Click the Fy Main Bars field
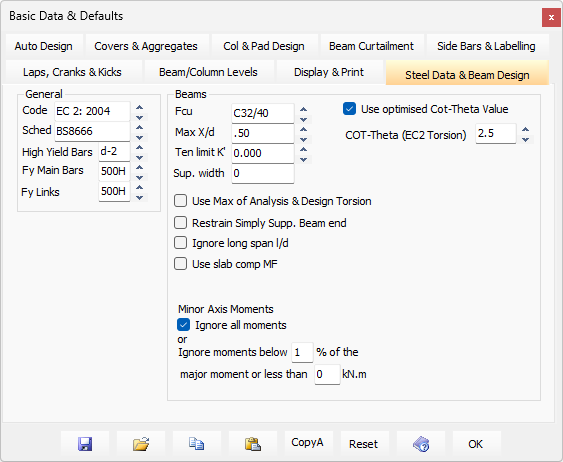This screenshot has width=563, height=462. (114, 172)
